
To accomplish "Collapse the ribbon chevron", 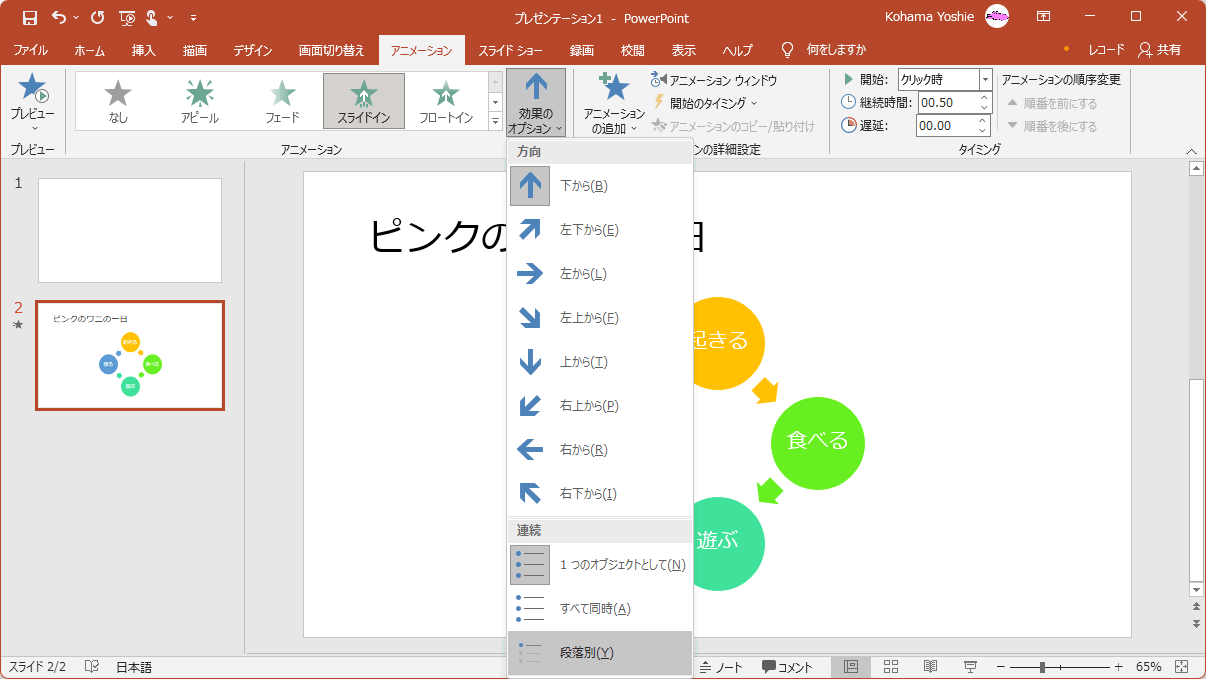I will point(1191,150).
